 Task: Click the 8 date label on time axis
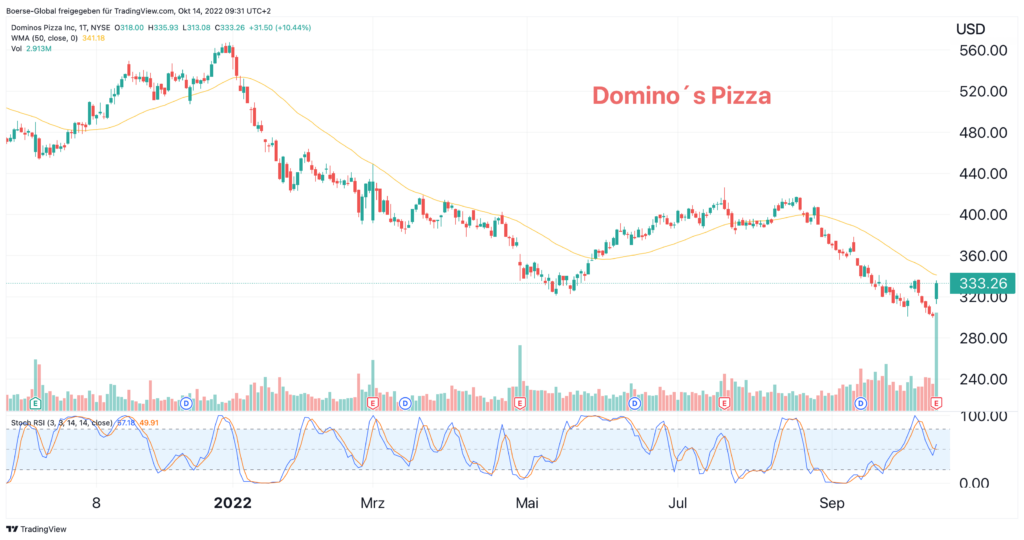tap(96, 503)
